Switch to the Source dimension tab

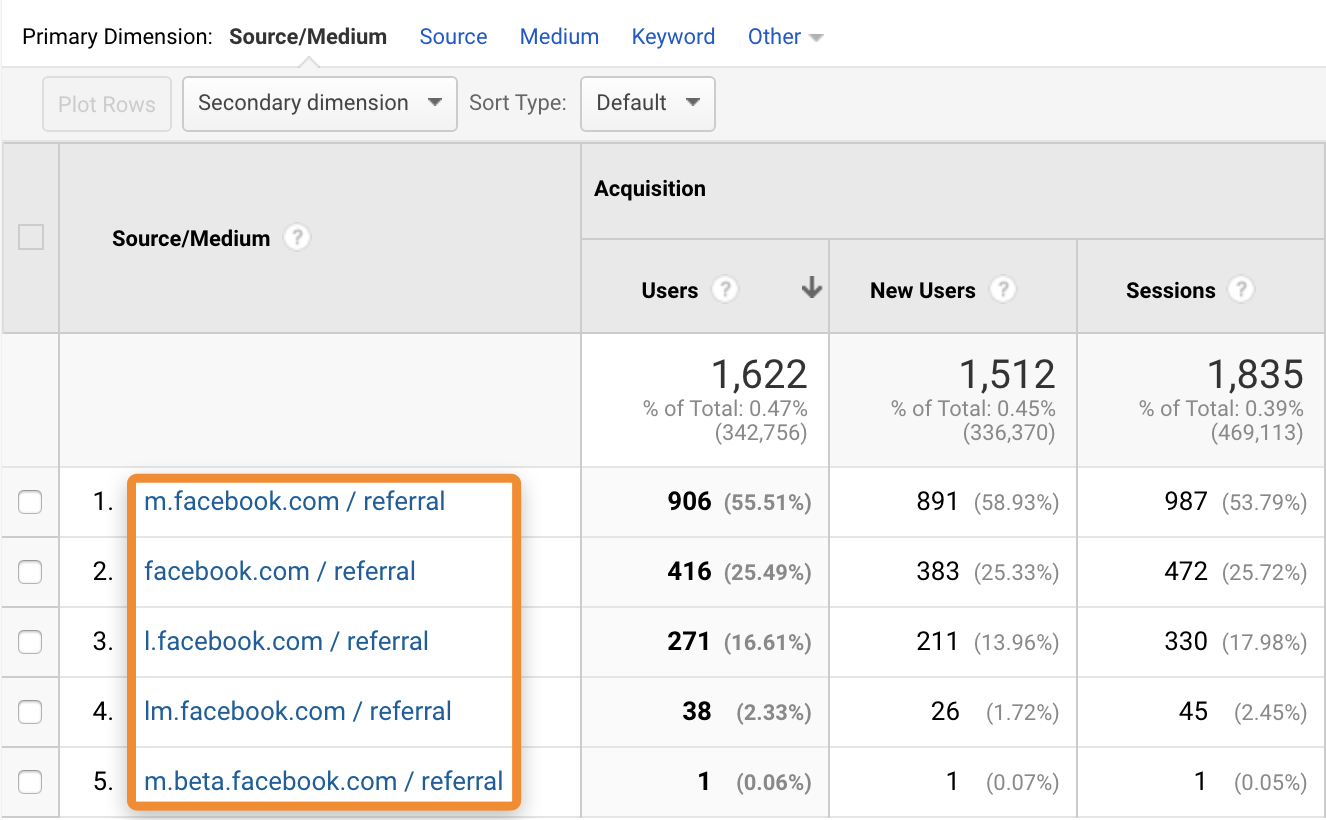453,36
